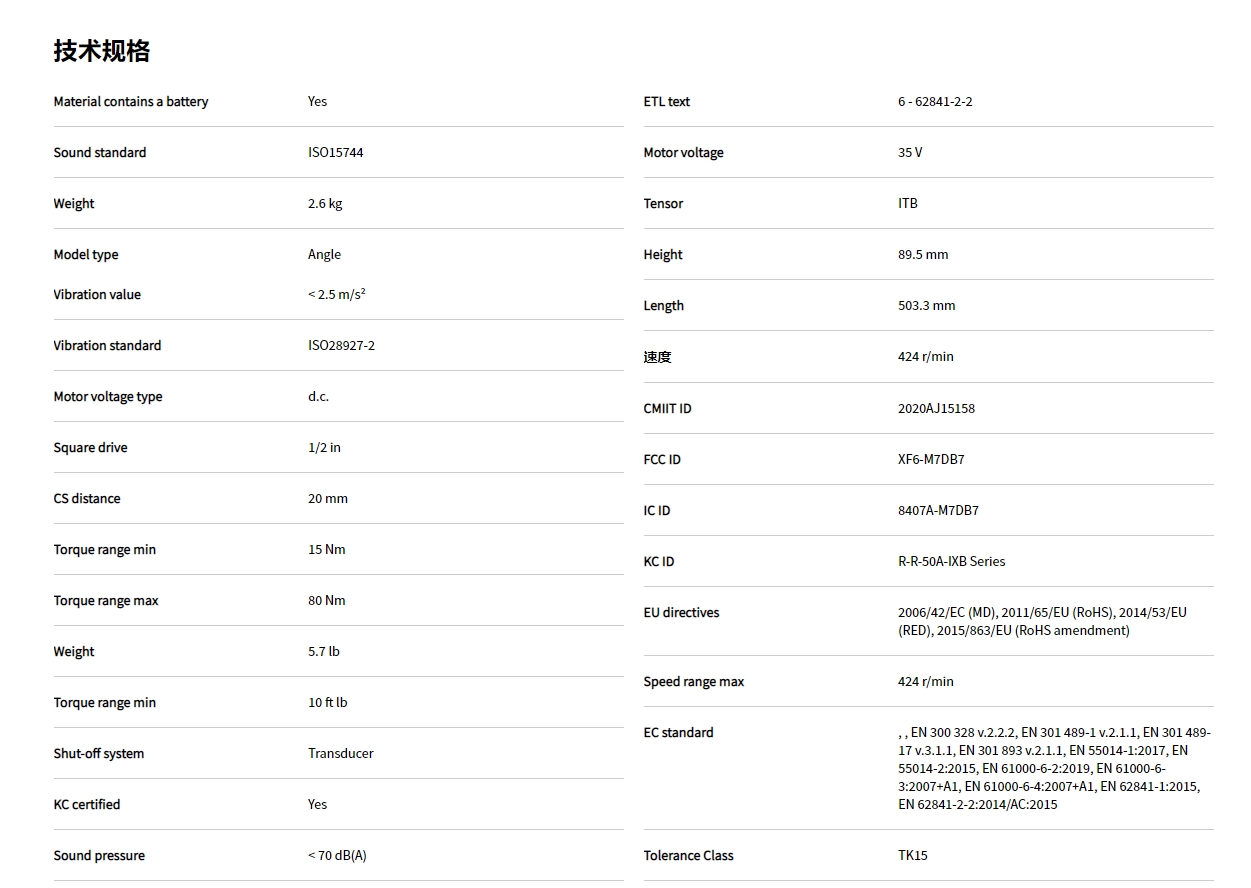This screenshot has height=888, width=1251.
Task: Click the 技术规格 heading
Action: (x=102, y=51)
